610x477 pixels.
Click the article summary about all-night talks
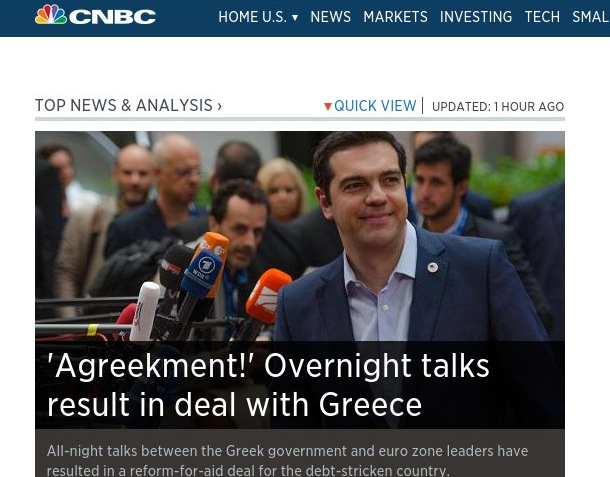click(x=287, y=460)
